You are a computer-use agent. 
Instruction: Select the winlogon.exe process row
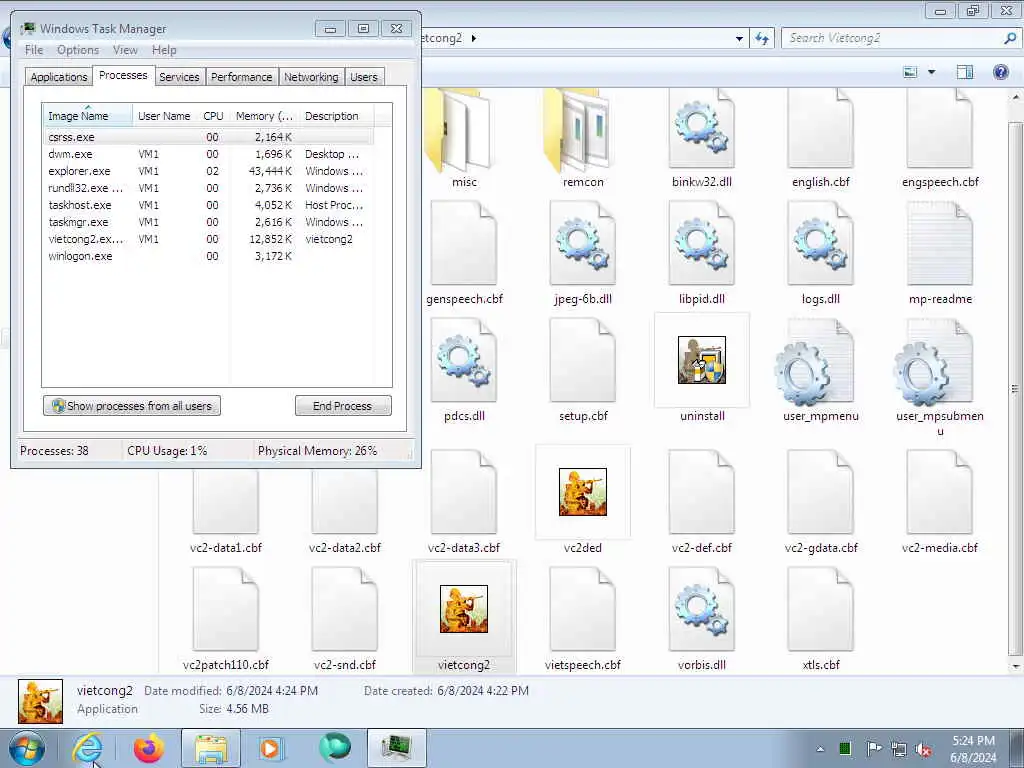click(x=209, y=256)
